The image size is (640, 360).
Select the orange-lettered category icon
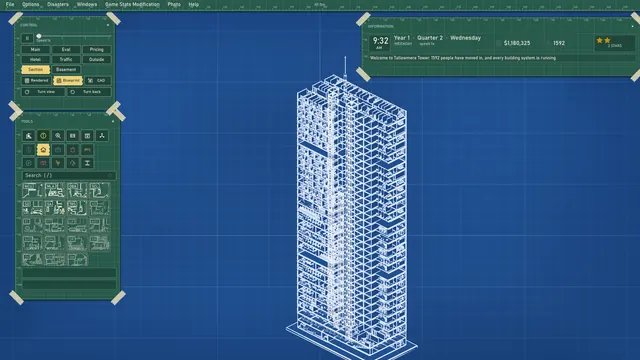(x=87, y=150)
